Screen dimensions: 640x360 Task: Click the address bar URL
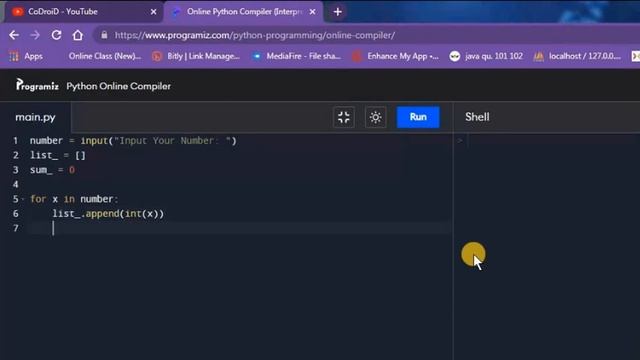point(255,36)
